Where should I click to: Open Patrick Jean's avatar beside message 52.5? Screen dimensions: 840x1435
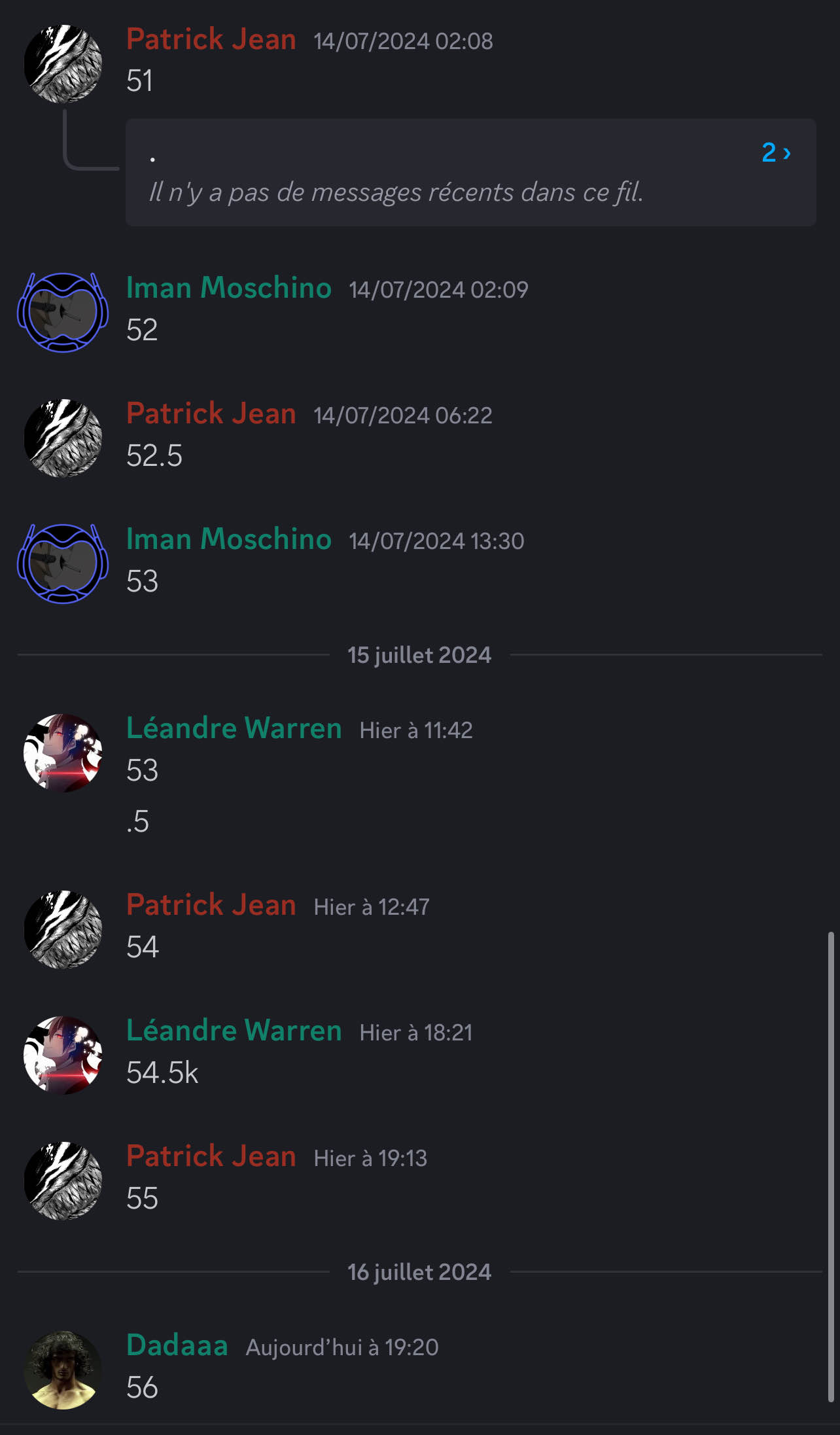click(63, 438)
